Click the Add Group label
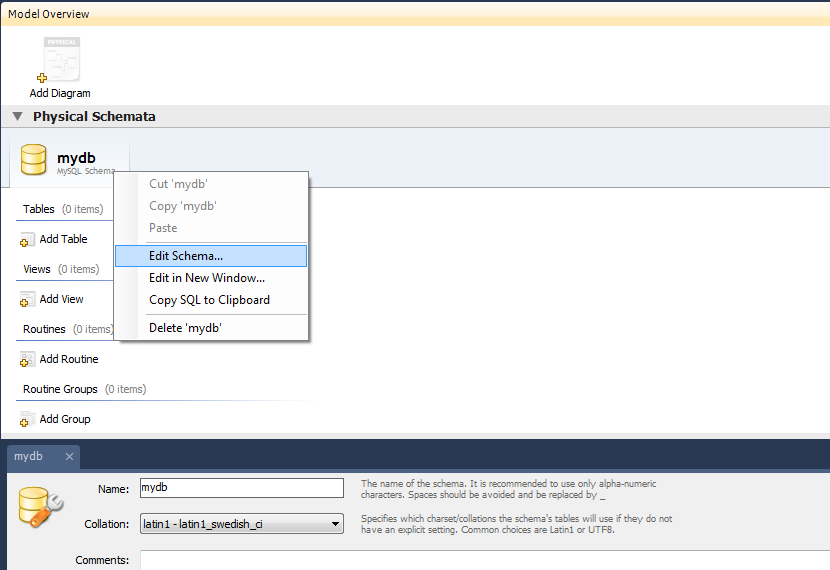The width and height of the screenshot is (830, 570). 65,419
